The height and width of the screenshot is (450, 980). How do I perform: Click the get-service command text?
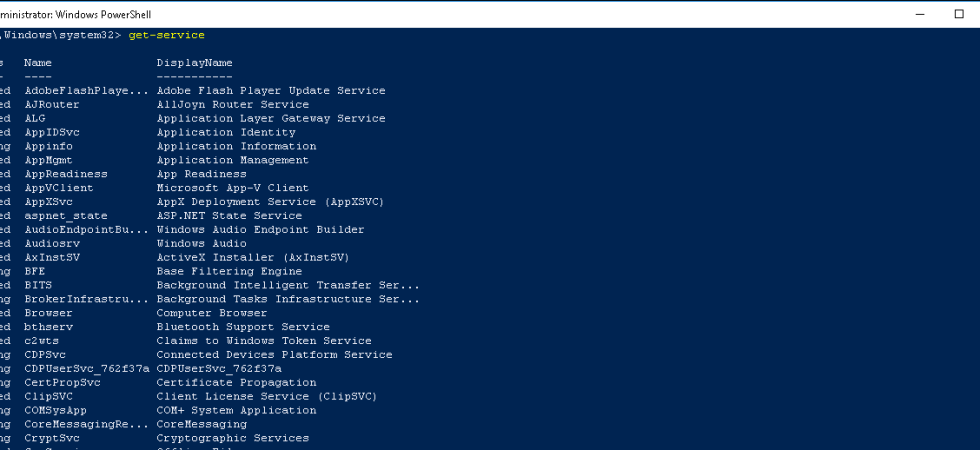[x=166, y=35]
